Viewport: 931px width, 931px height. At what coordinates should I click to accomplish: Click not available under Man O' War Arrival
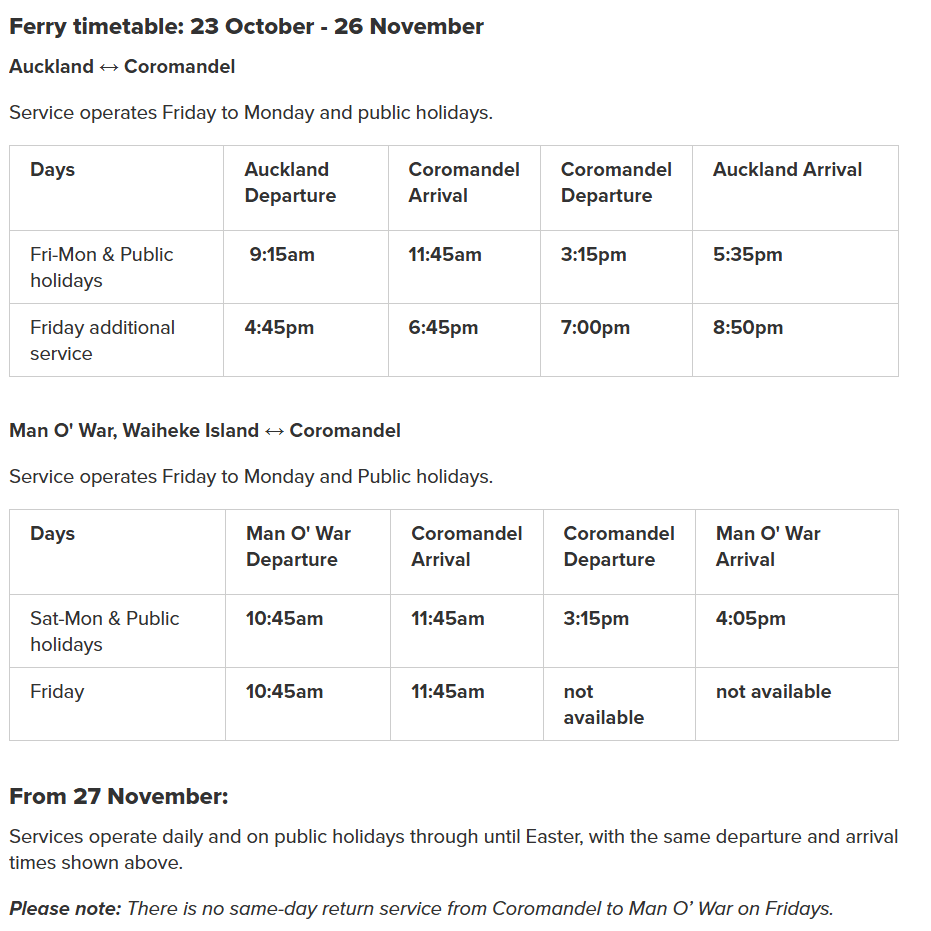[x=773, y=692]
